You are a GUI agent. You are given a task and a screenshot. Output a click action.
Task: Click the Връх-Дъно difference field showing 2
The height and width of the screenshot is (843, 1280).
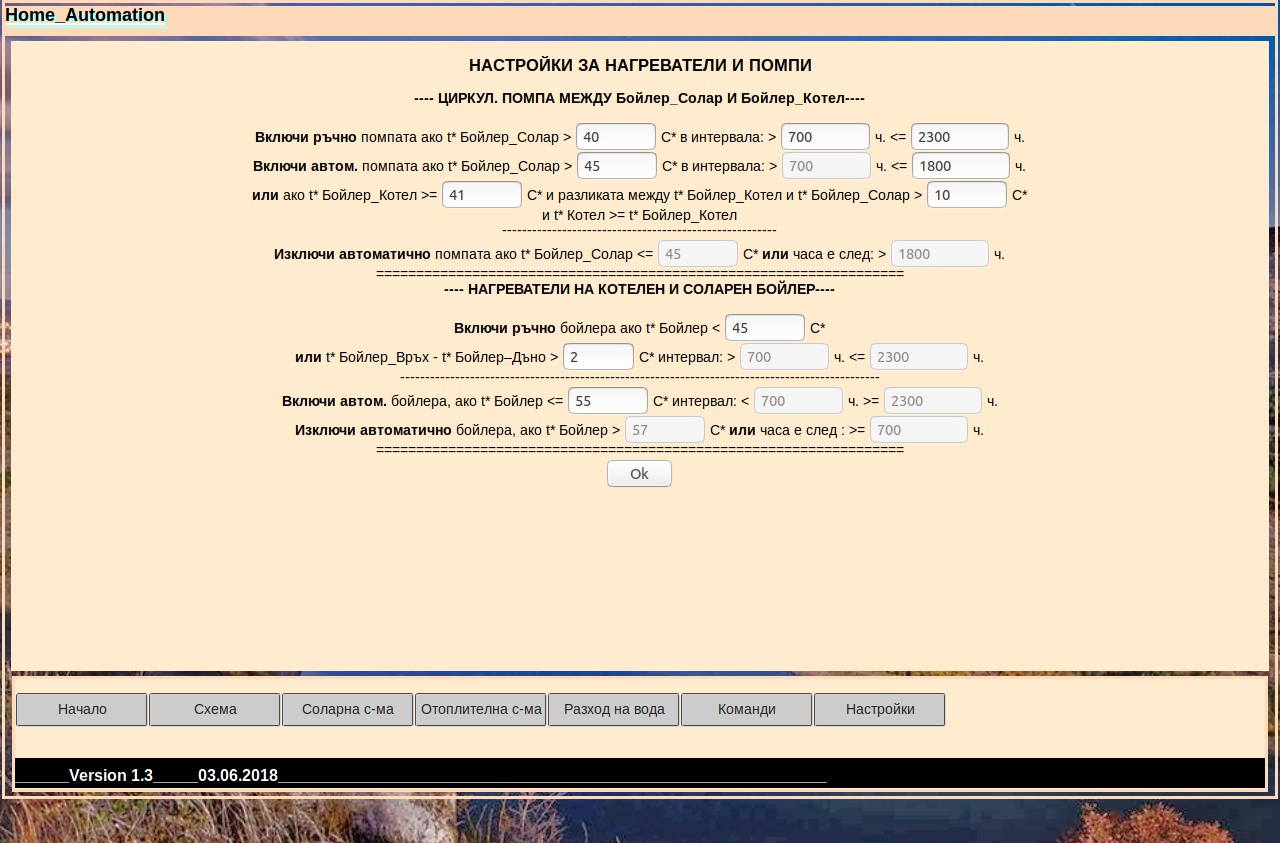point(598,357)
